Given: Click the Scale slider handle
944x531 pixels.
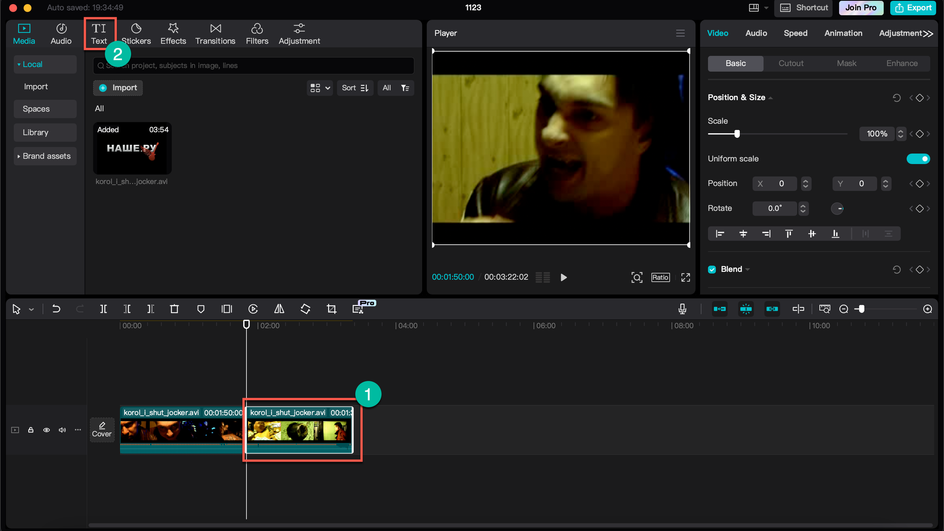Looking at the screenshot, I should click(737, 134).
